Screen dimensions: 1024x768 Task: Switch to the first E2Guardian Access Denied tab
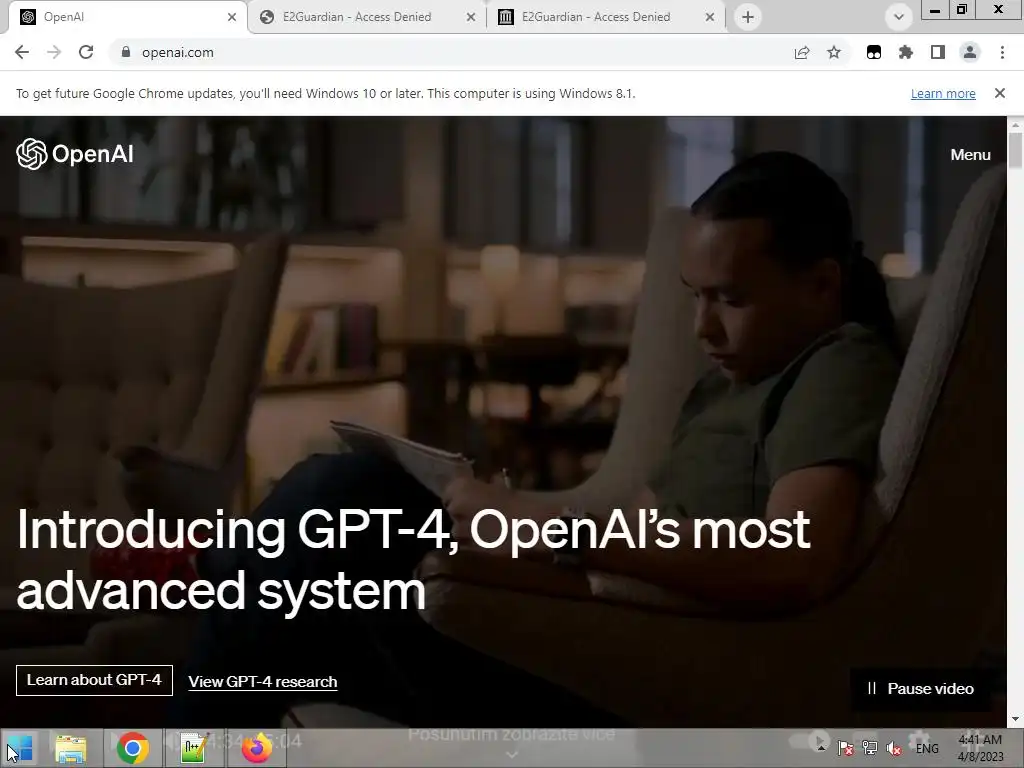click(367, 17)
